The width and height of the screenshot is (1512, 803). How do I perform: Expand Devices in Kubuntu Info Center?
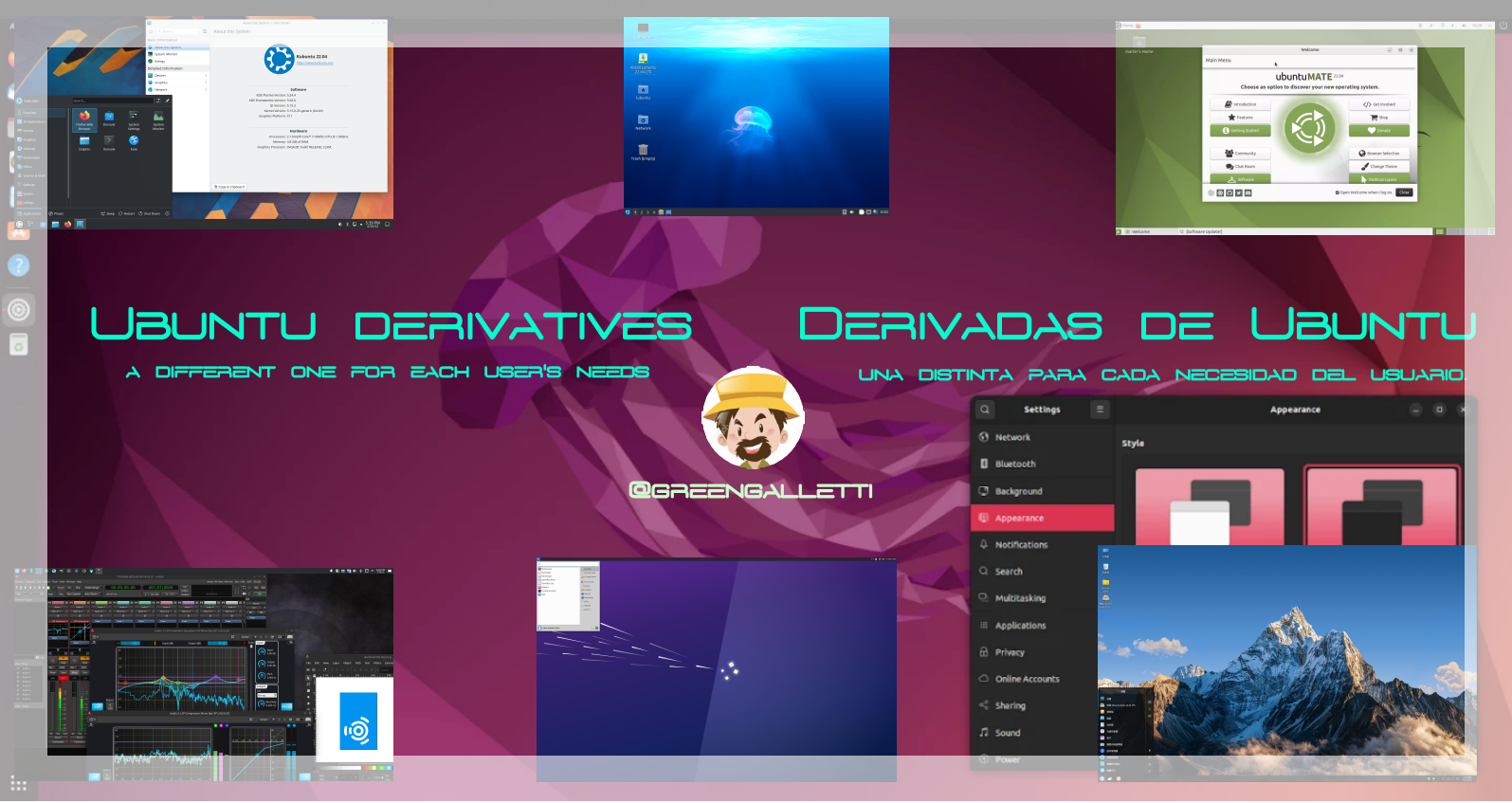[x=177, y=75]
